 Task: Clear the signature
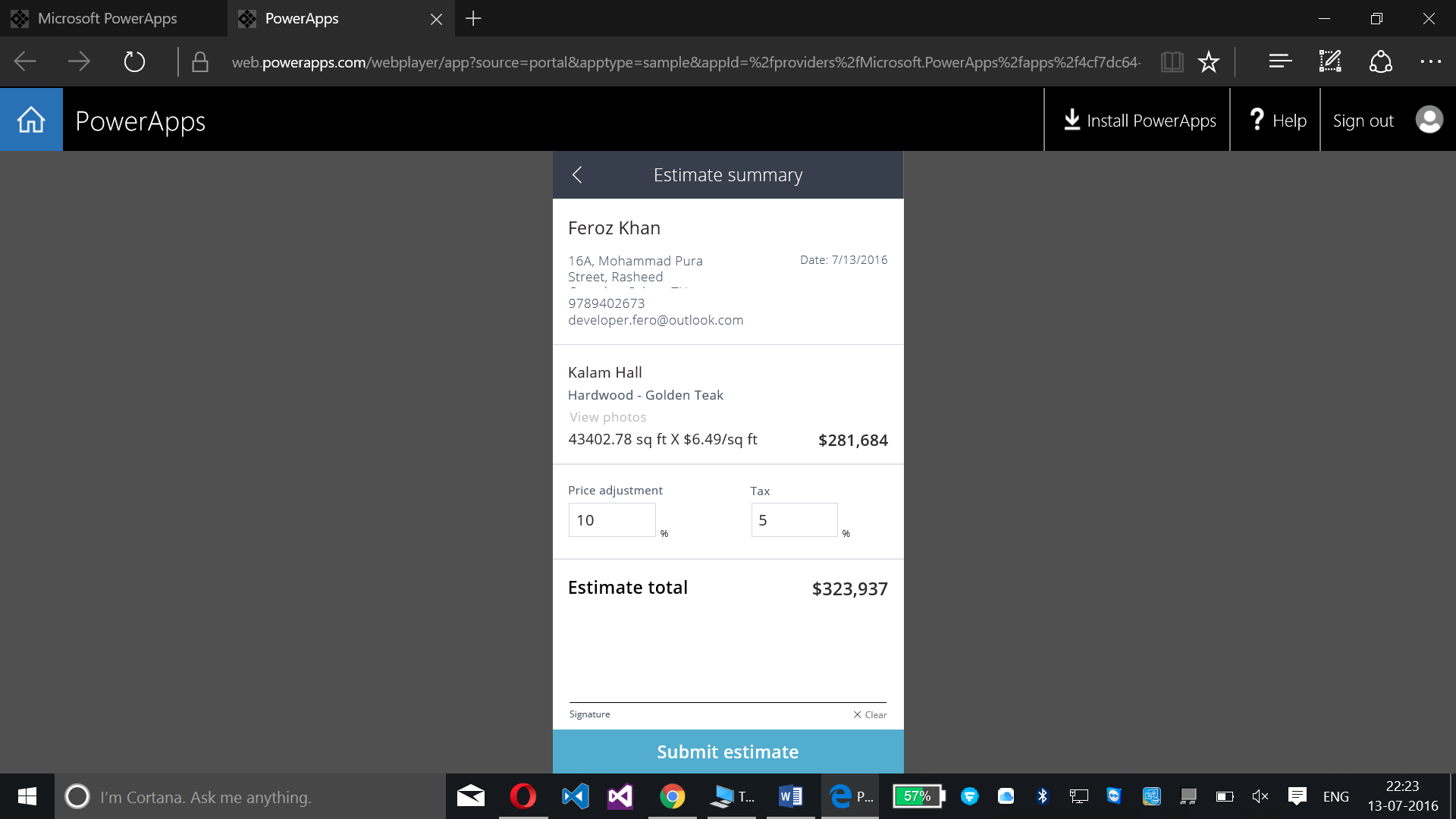click(x=870, y=714)
